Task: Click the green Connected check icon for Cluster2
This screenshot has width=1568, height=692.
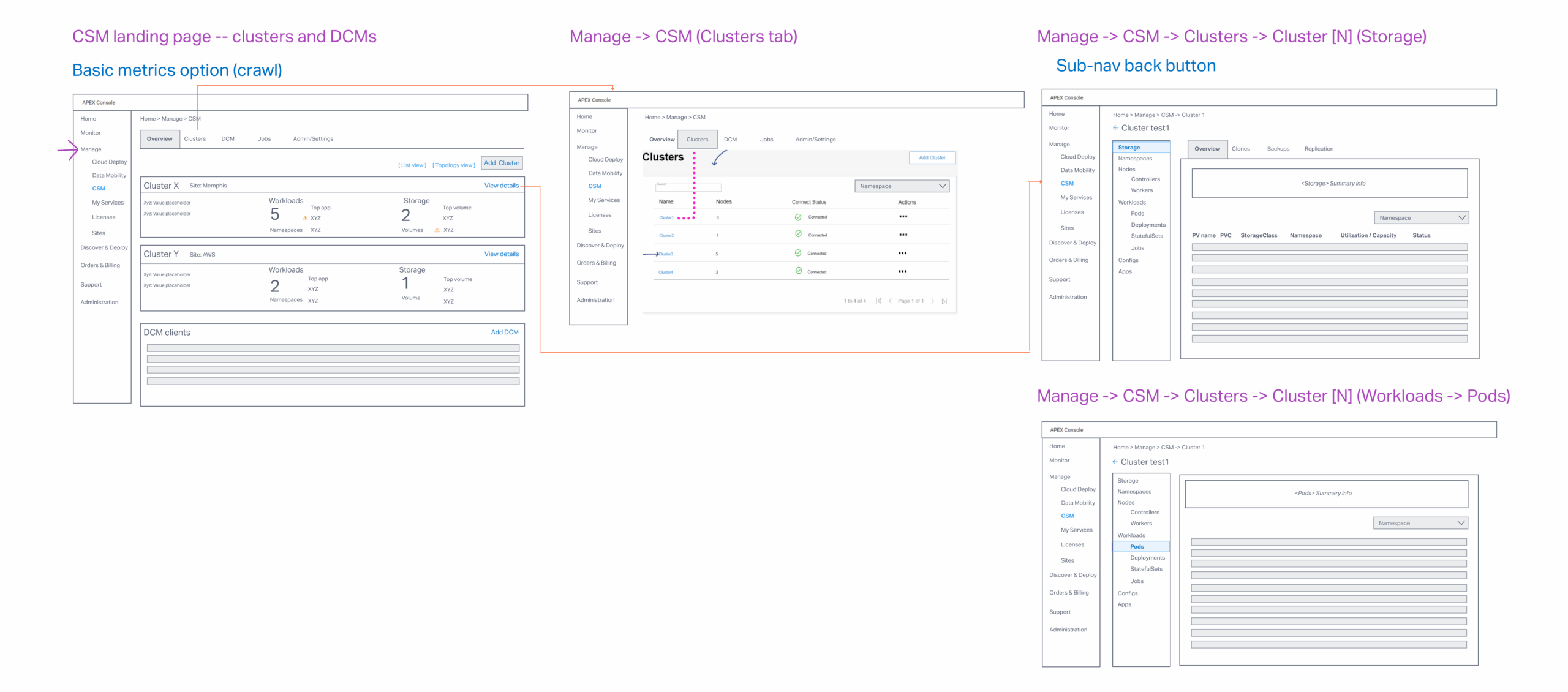Action: pyautogui.click(x=798, y=234)
